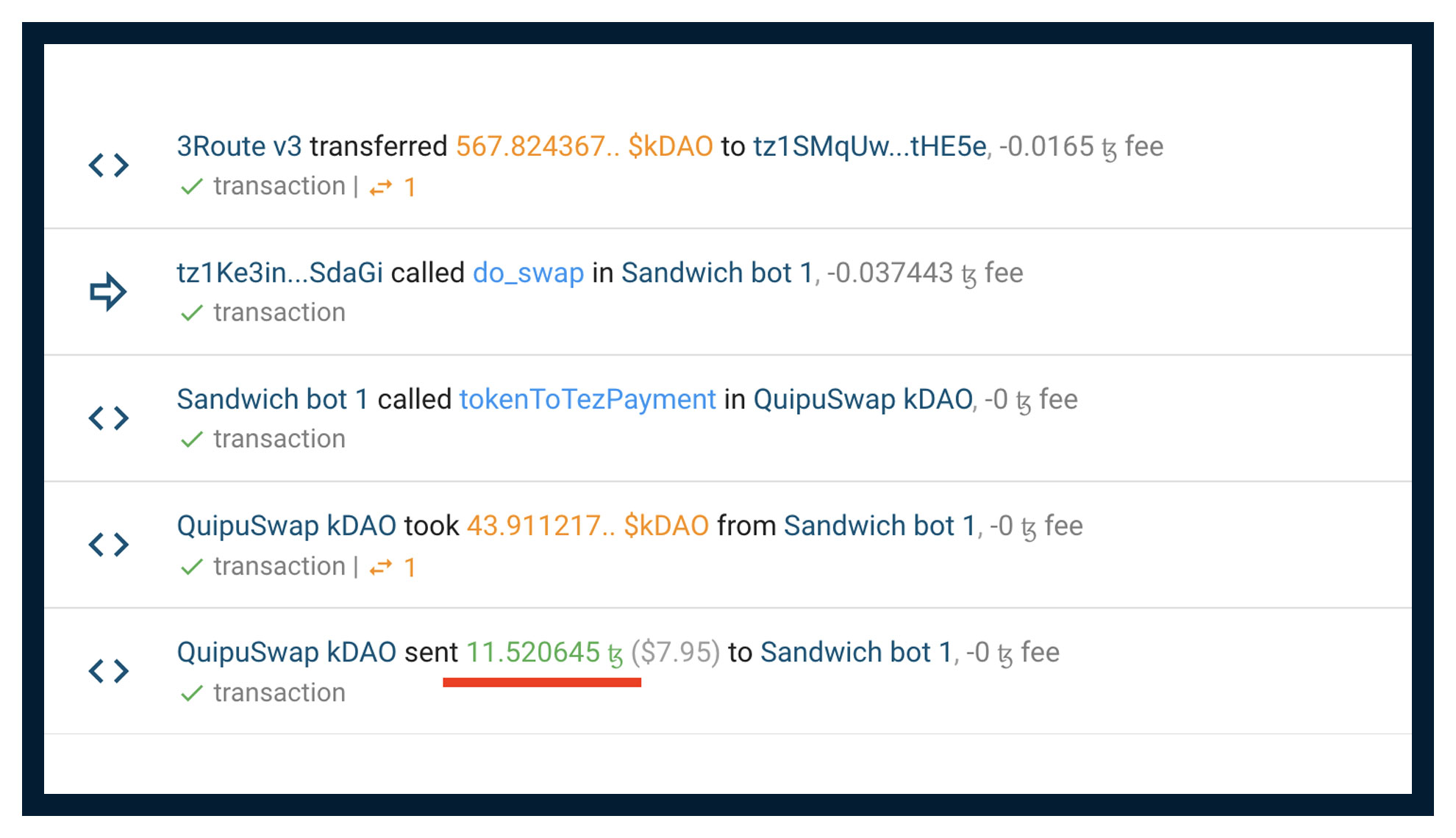Select the tz1SMqUw...tHE5e recipient address
Image resolution: width=1456 pixels, height=838 pixels.
[866, 146]
